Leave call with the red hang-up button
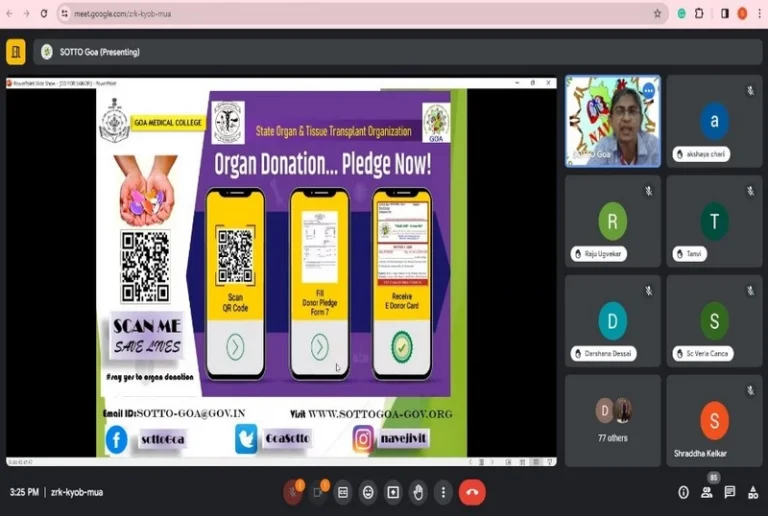 472,493
